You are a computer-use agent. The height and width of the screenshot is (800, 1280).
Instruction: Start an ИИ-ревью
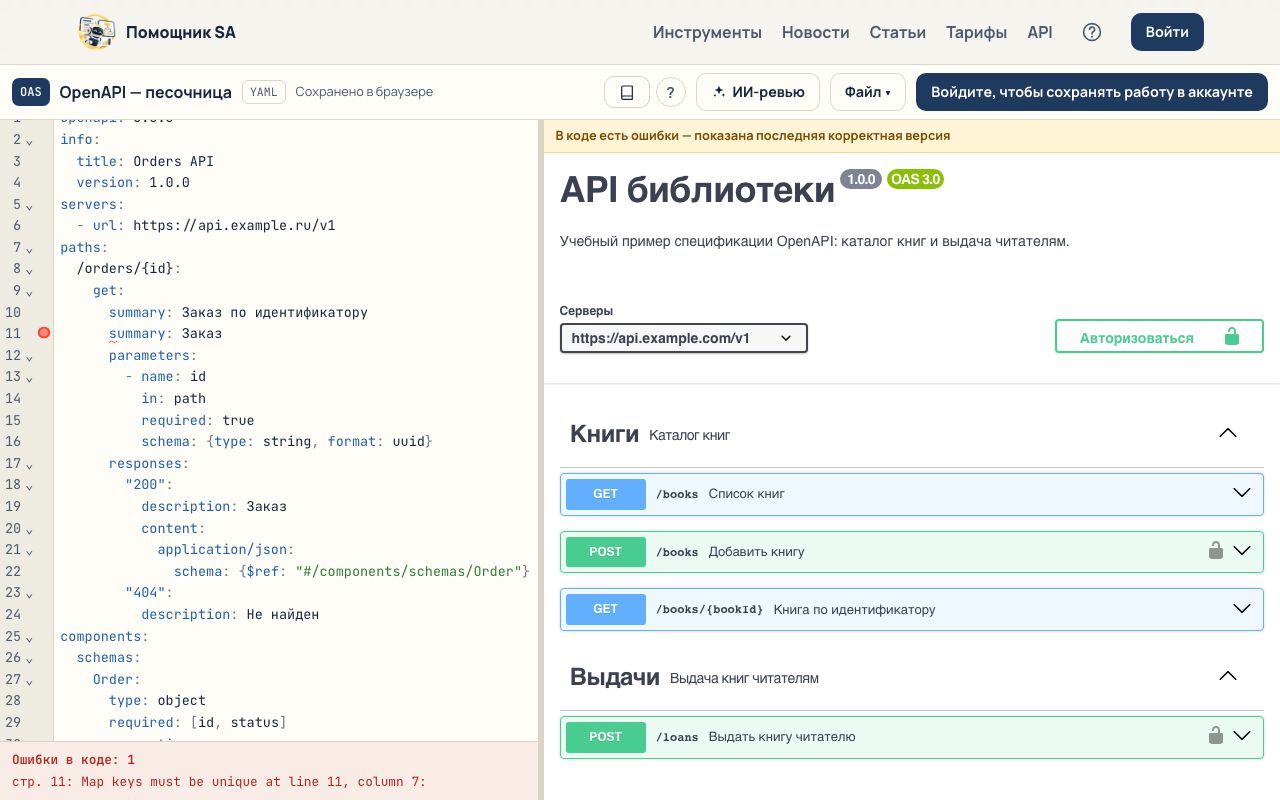(x=758, y=92)
